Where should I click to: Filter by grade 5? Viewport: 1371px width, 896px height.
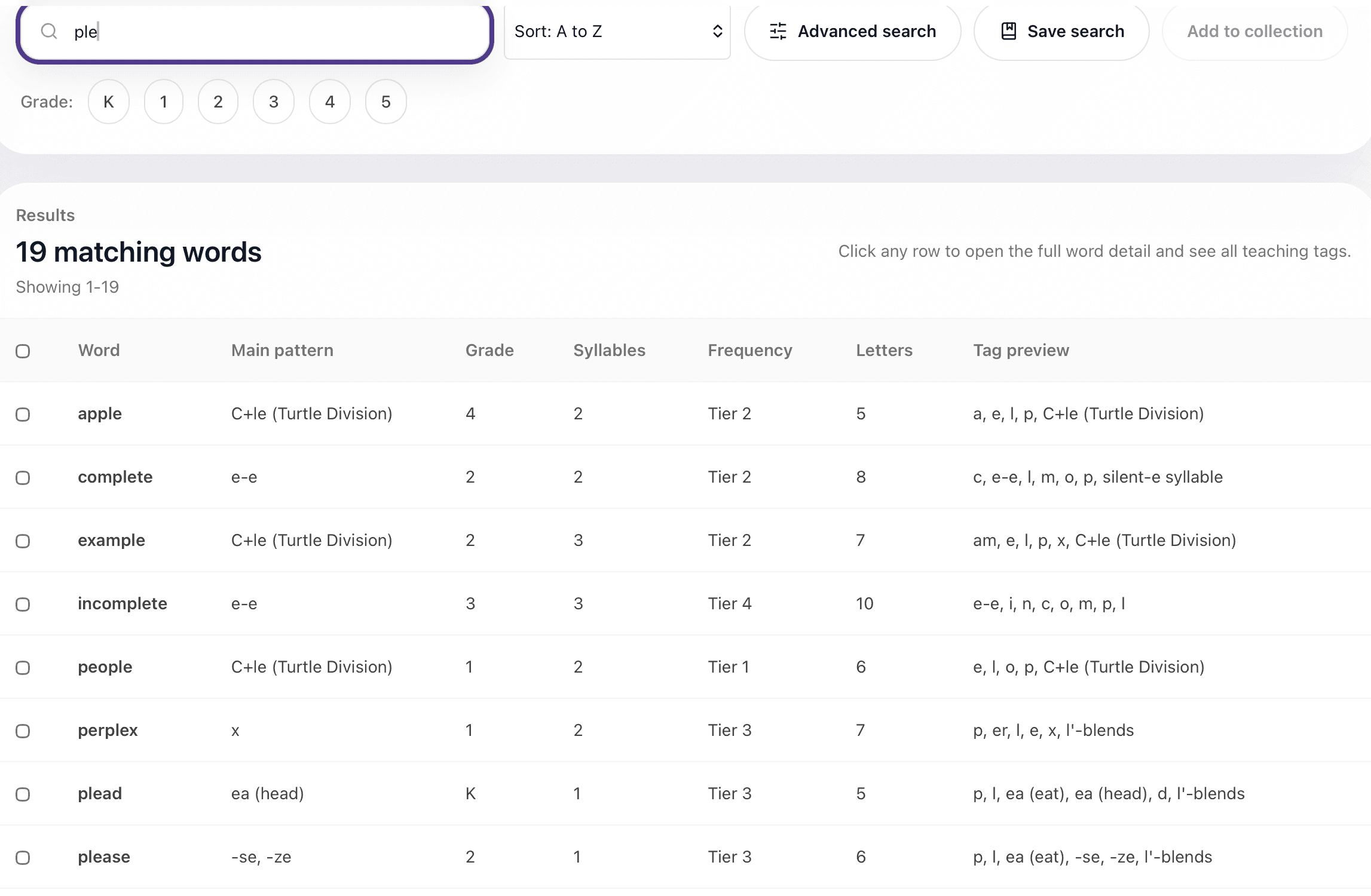tap(386, 102)
